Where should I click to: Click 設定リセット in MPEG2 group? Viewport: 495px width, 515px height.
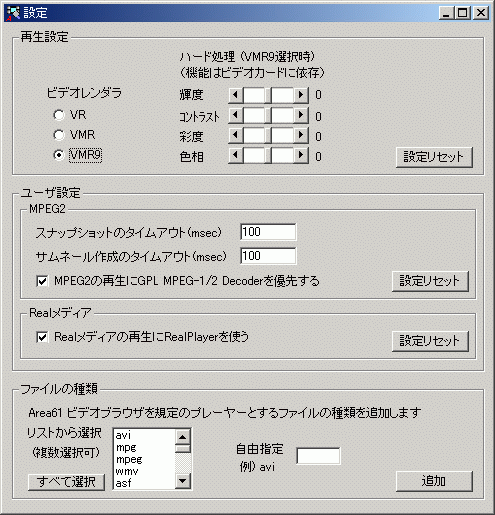tap(430, 281)
